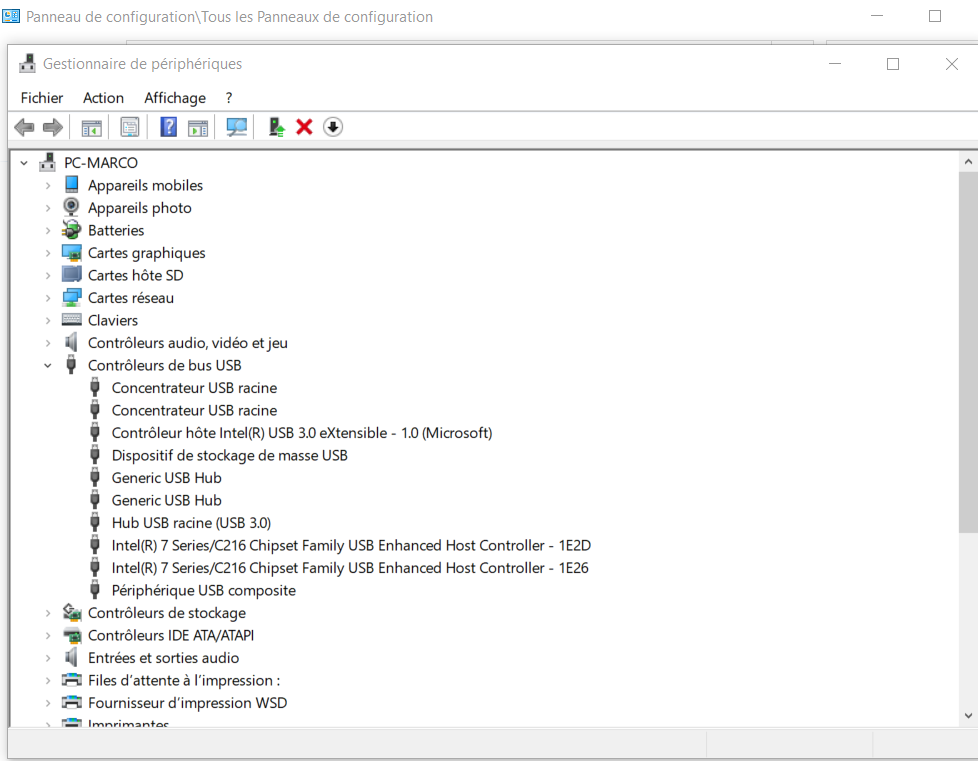Click the Cartes réseau icon
This screenshot has width=978, height=761.
(72, 298)
